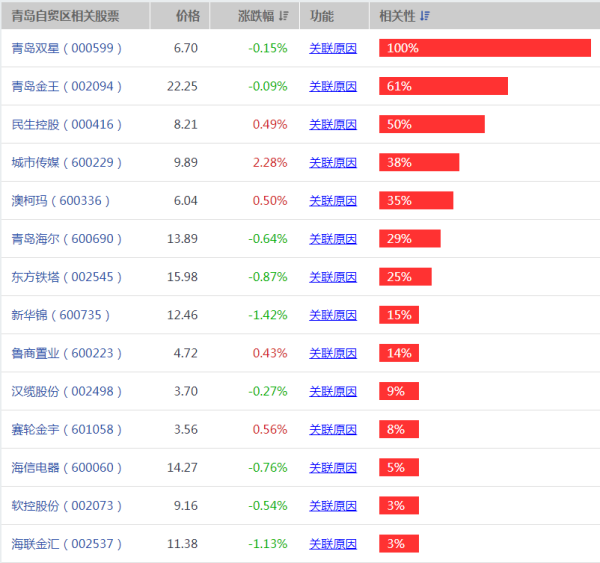Open 关联原因 link for 青岛双星
The width and height of the screenshot is (600, 563).
point(333,48)
